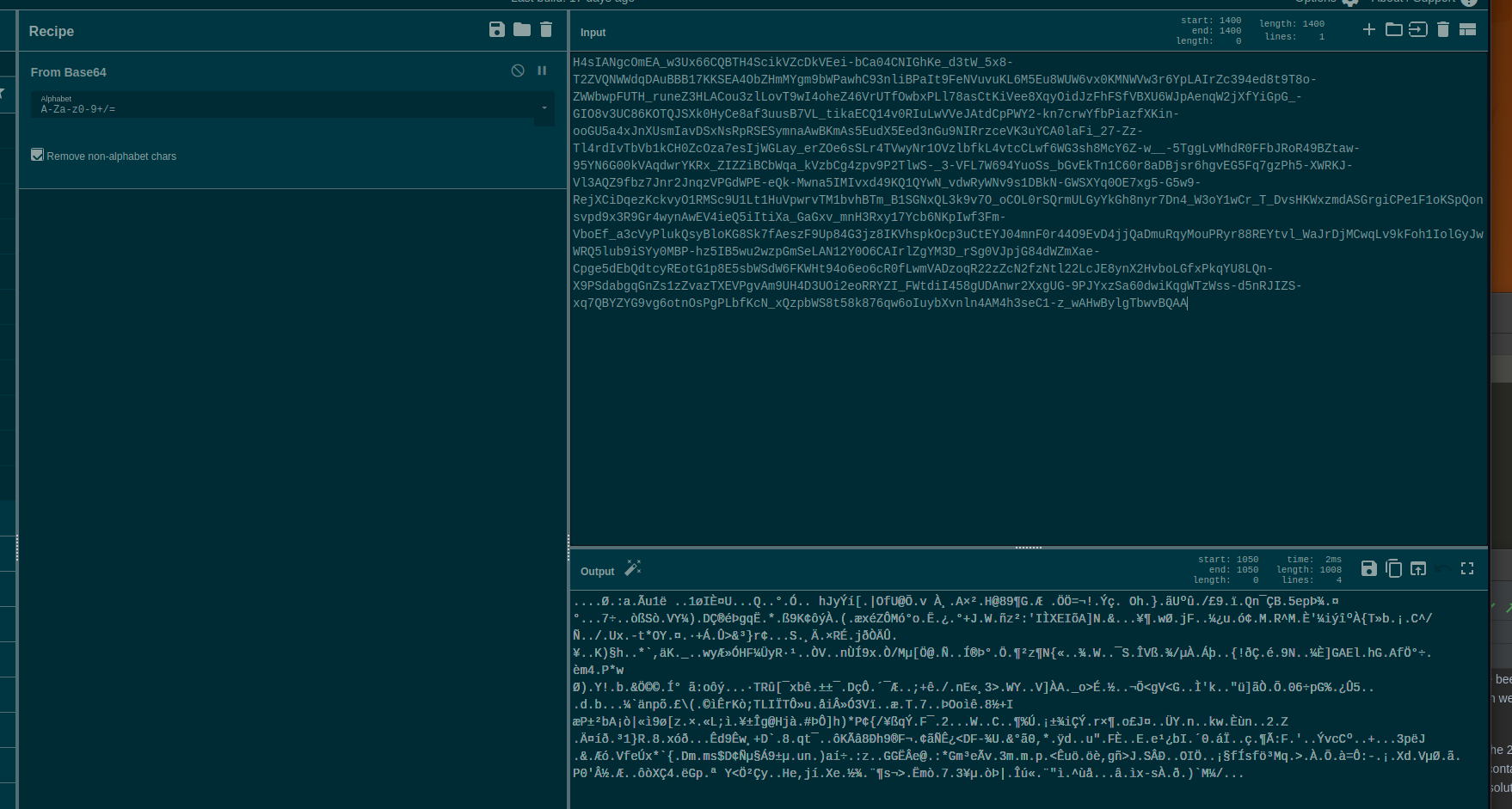The image size is (1512, 809).
Task: Clear input and output with trash icon
Action: (1443, 30)
